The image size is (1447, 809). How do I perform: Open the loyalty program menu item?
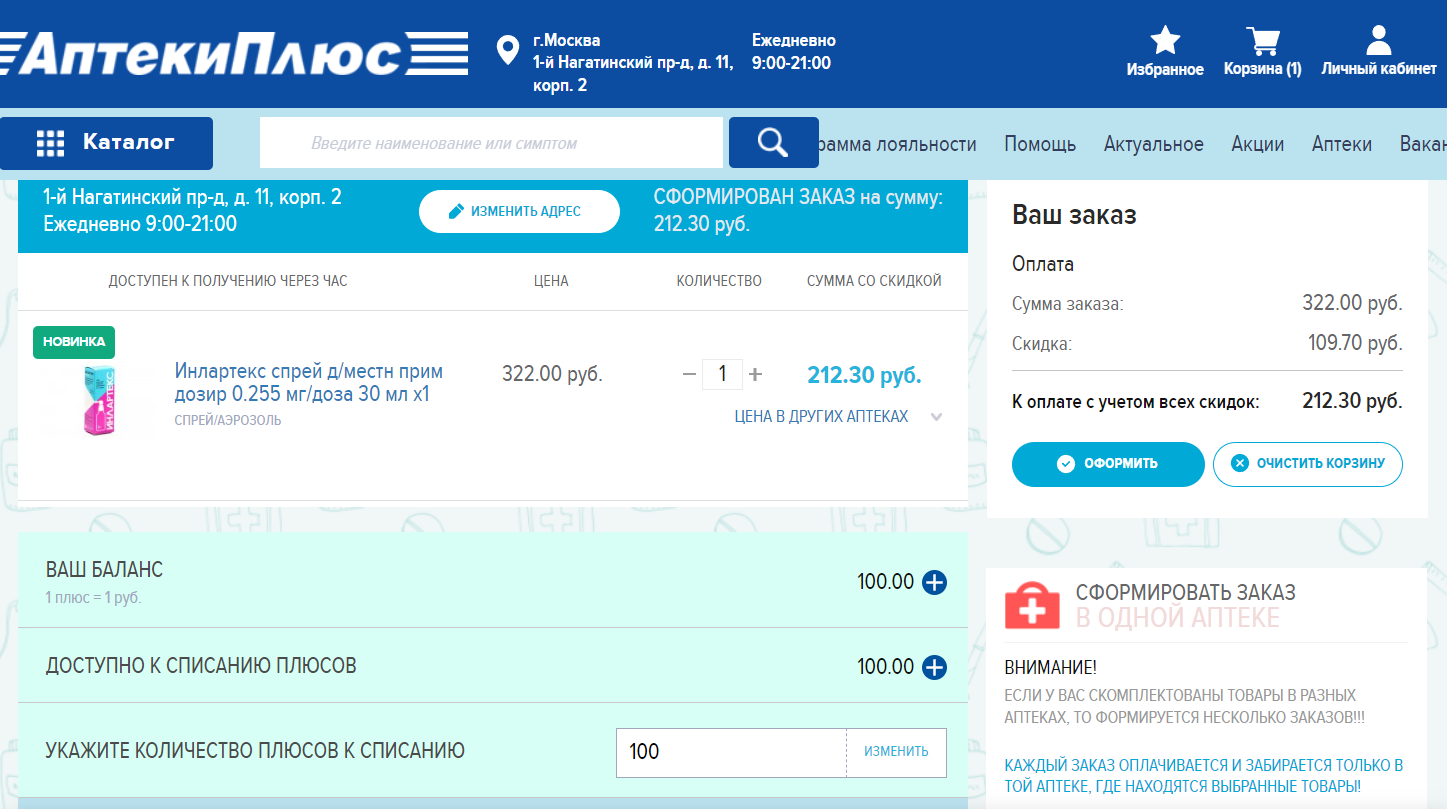click(898, 144)
